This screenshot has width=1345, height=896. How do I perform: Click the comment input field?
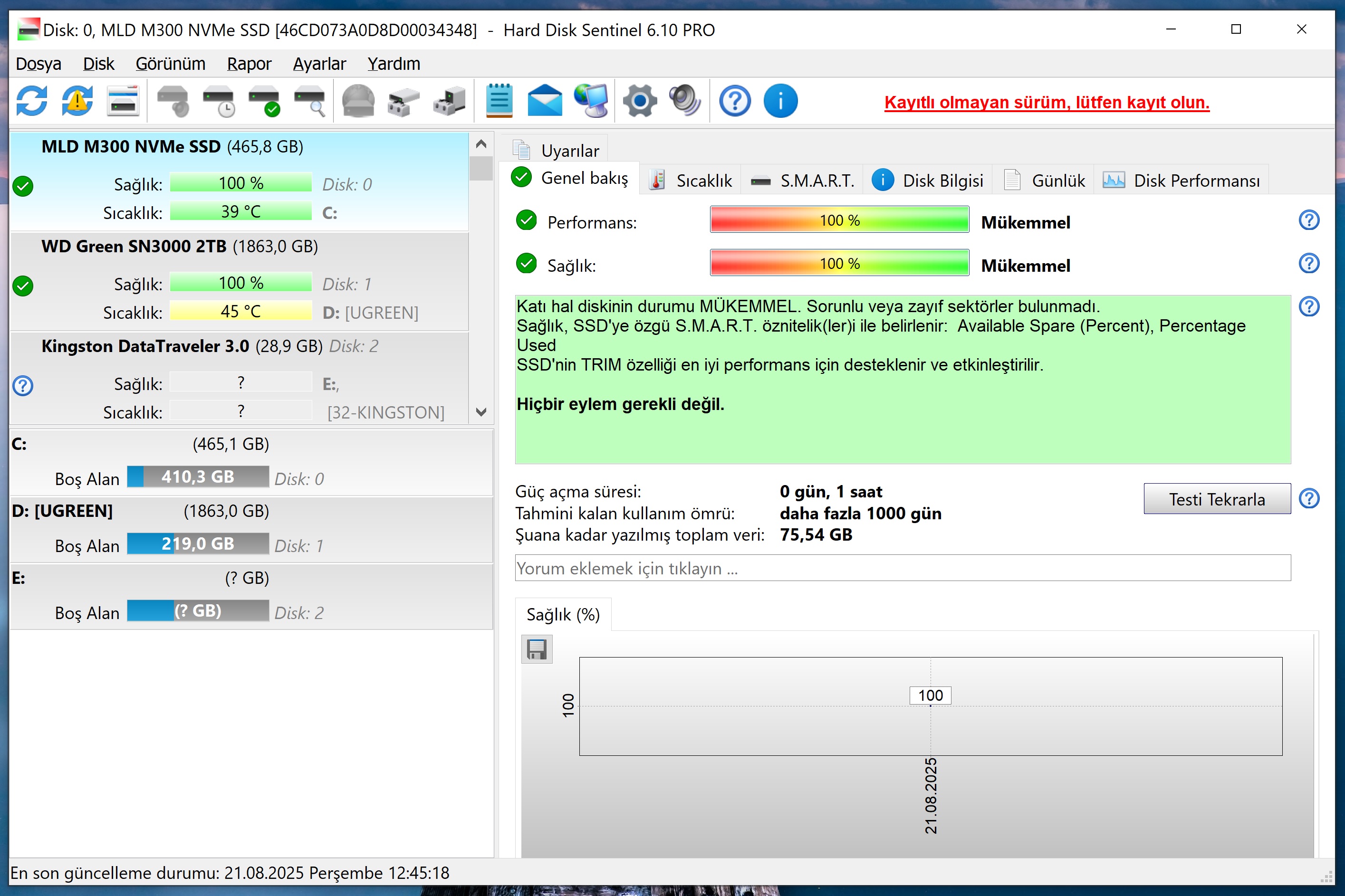click(x=902, y=568)
